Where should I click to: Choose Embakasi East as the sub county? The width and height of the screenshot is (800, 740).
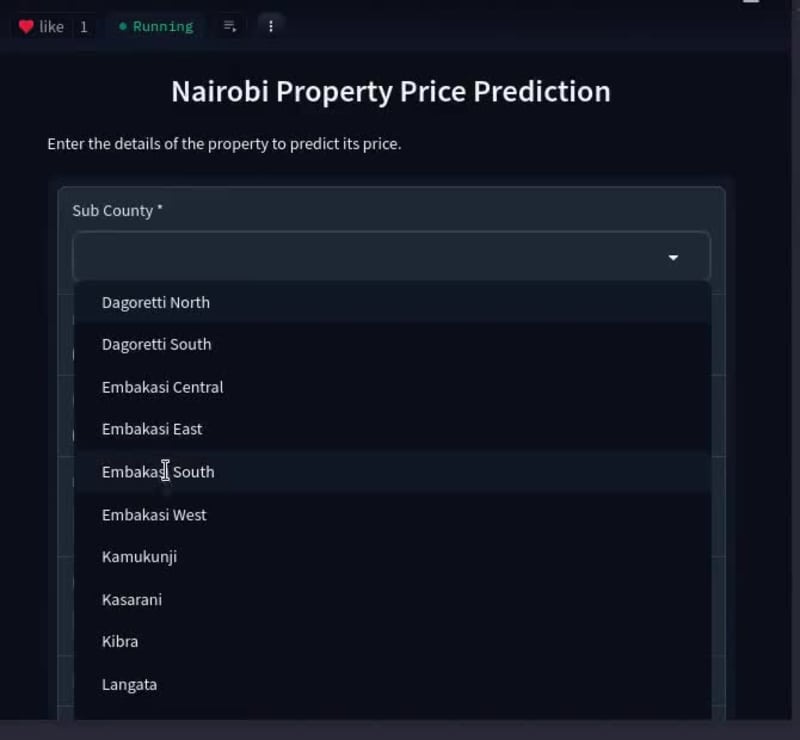point(152,429)
